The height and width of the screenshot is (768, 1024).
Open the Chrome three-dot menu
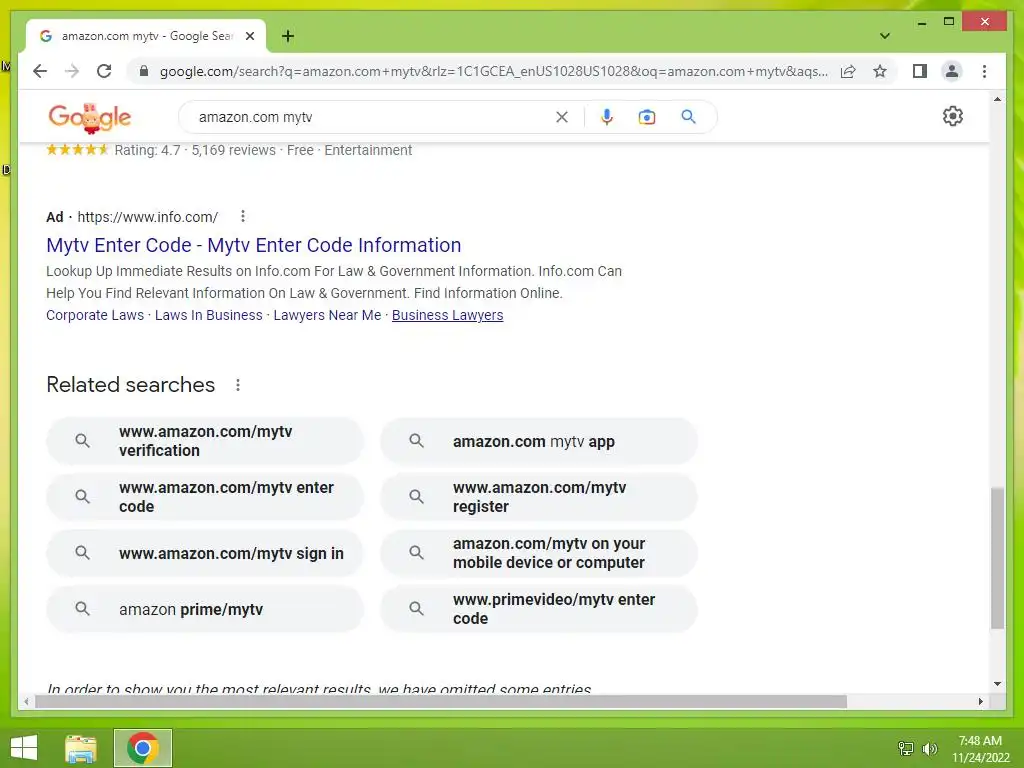coord(984,71)
